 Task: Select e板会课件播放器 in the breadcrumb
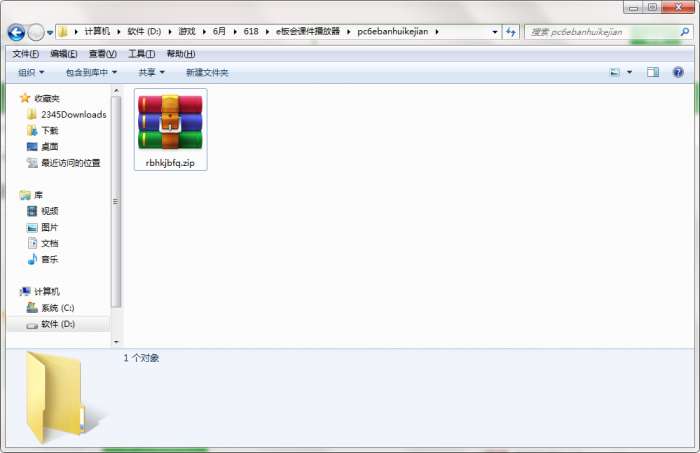pos(308,31)
